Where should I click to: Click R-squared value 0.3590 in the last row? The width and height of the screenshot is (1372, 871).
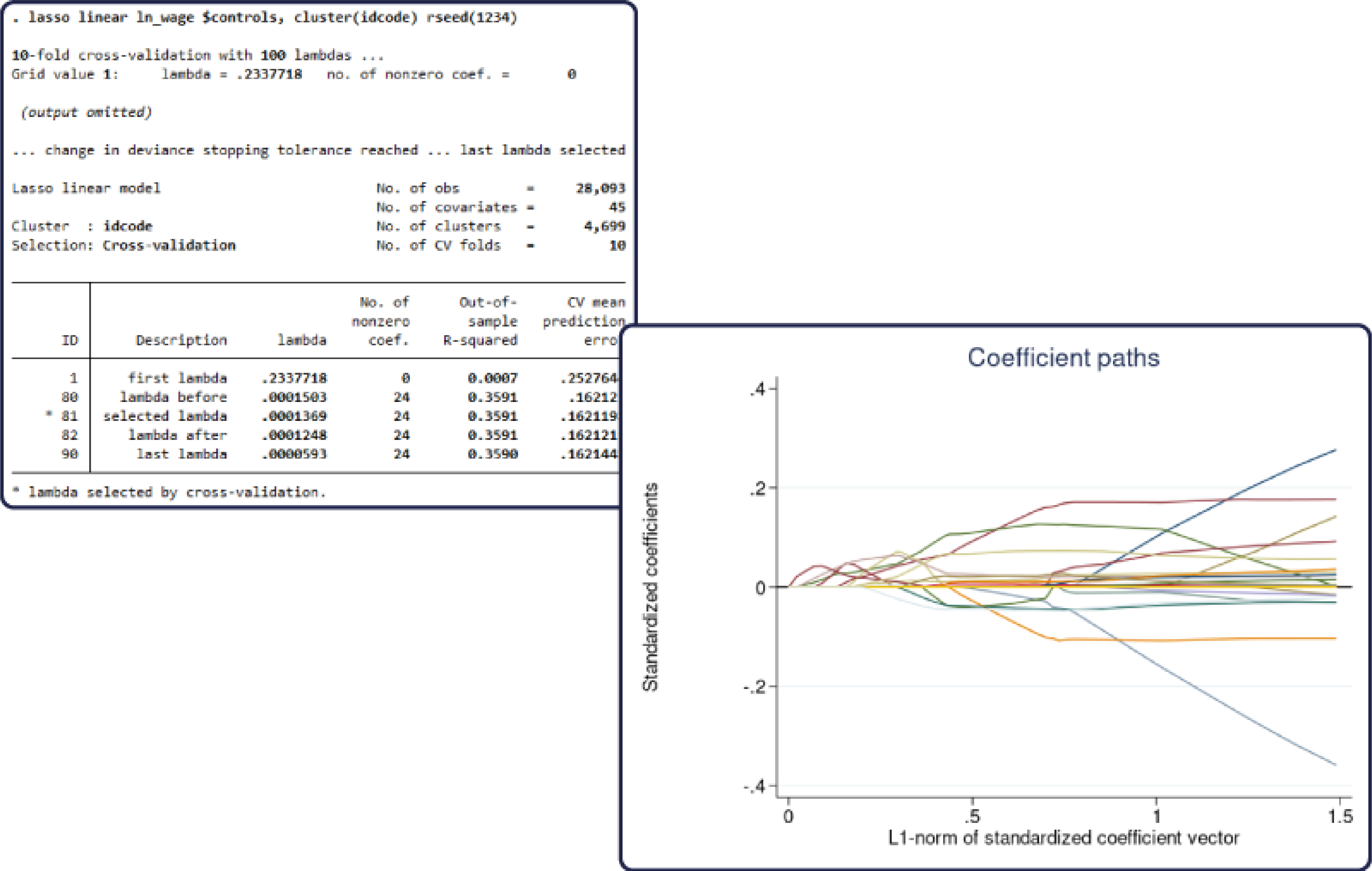[493, 454]
